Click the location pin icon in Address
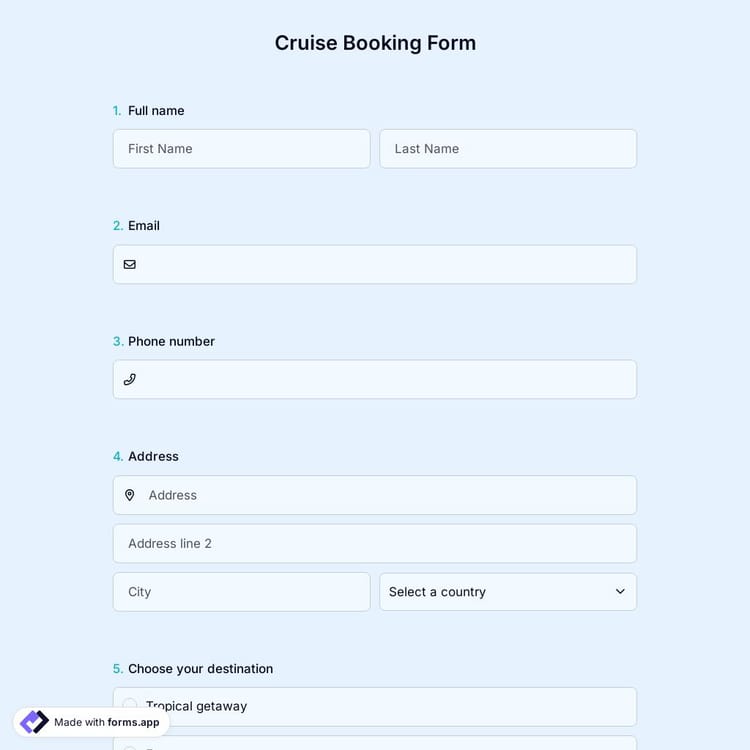Viewport: 750px width, 750px height. (x=129, y=495)
